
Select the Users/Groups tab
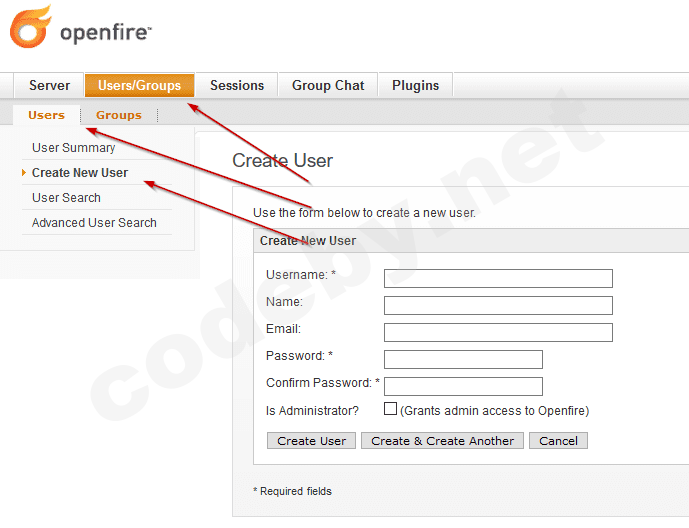pyautogui.click(x=139, y=86)
